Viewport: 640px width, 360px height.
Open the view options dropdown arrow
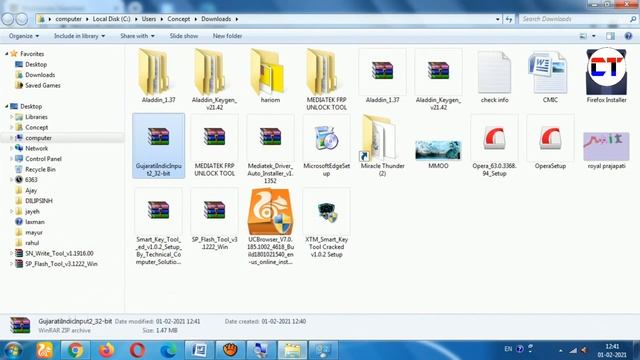click(593, 36)
